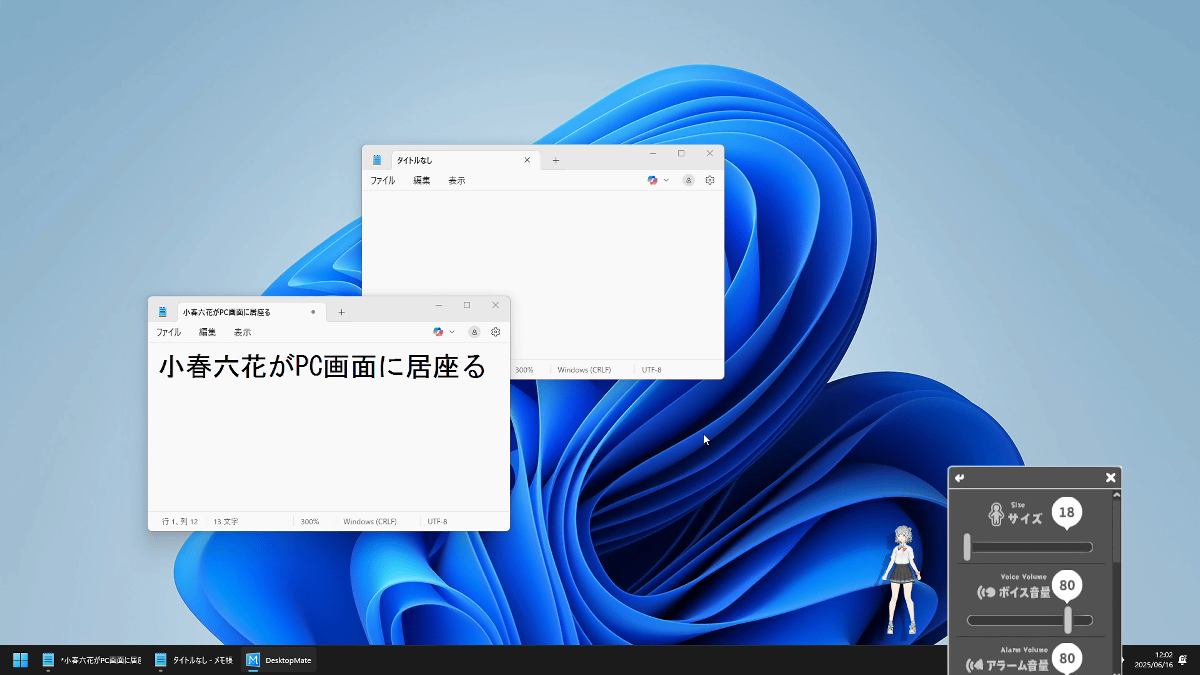Add a new tab in the 小春六花 Notepad
This screenshot has height=675, width=1200.
point(341,312)
